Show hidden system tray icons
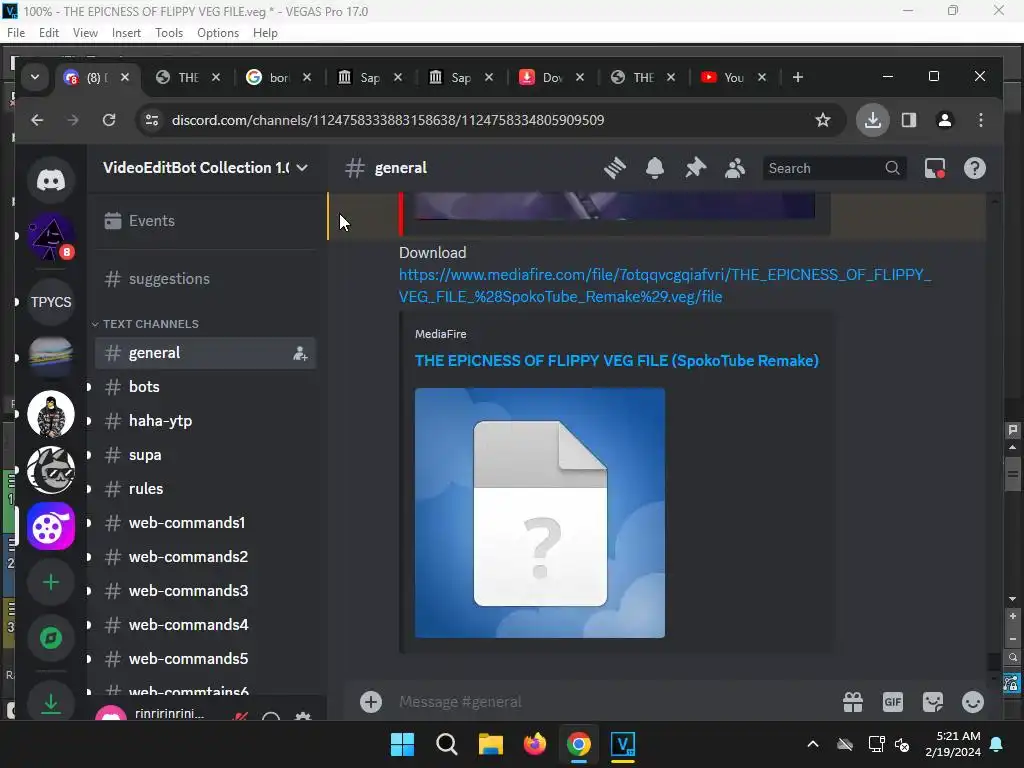1024x768 pixels. (x=813, y=744)
